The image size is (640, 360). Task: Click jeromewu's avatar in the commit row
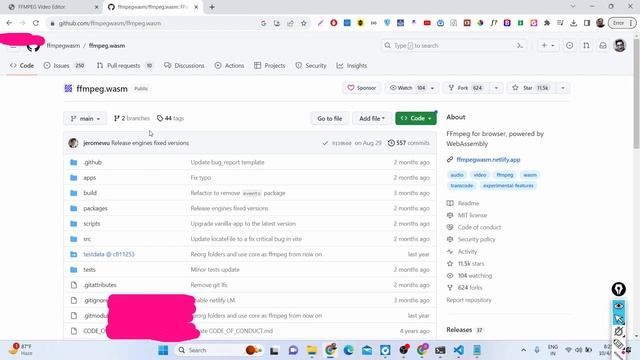(x=73, y=143)
